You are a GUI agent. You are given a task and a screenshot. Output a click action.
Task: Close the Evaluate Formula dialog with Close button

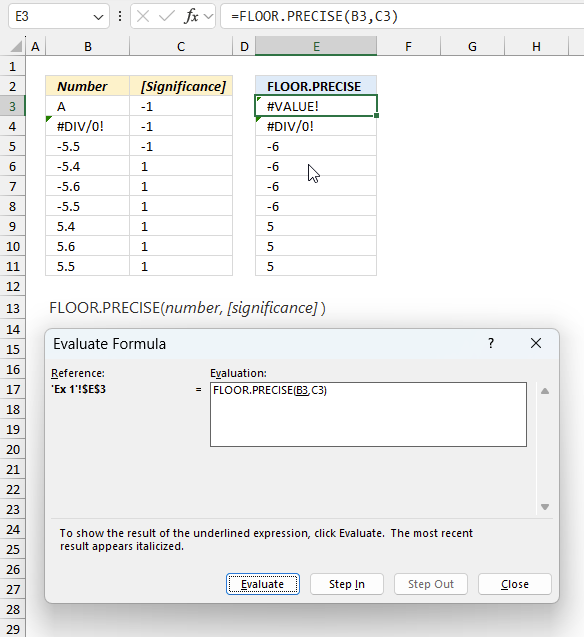coord(515,584)
